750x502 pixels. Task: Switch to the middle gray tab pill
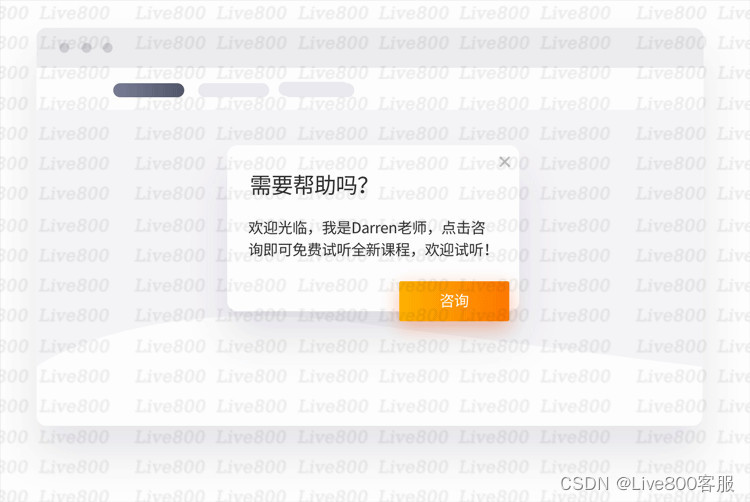click(x=233, y=90)
